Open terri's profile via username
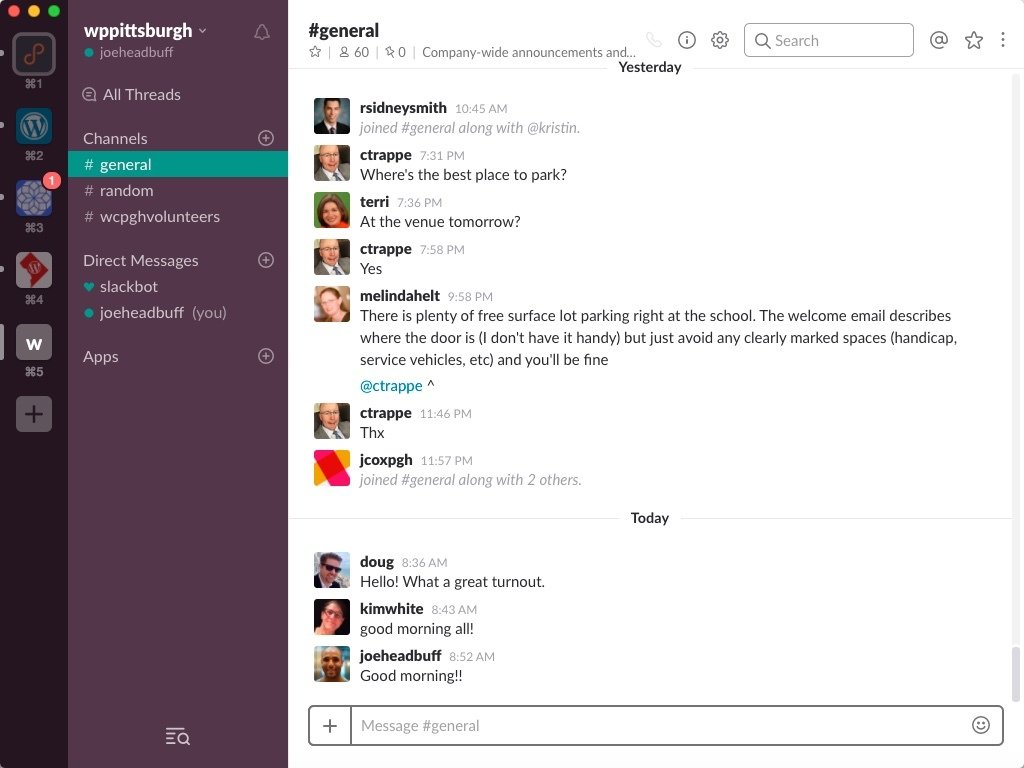 coord(374,202)
